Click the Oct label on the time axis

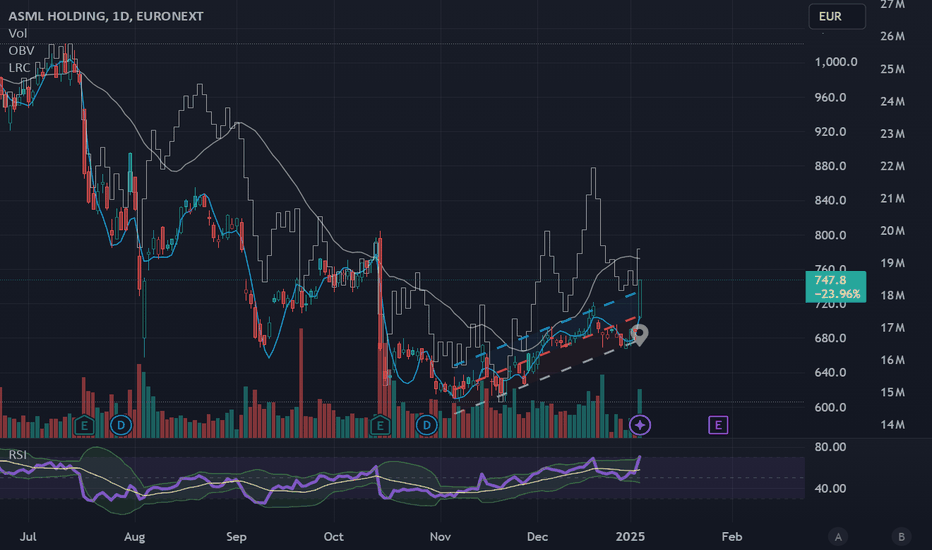(x=333, y=536)
